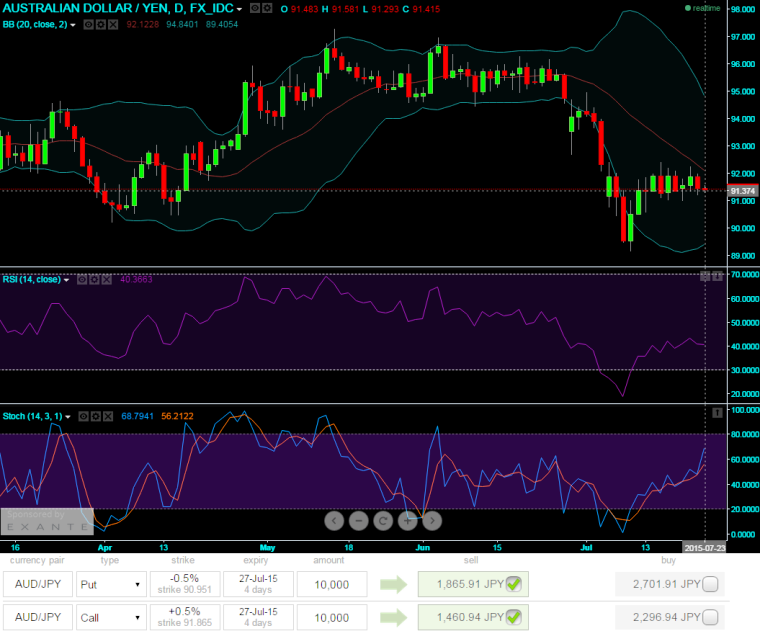
Task: Open the Stoch (14, 3, 1) indicator menu
Action: 68,416
